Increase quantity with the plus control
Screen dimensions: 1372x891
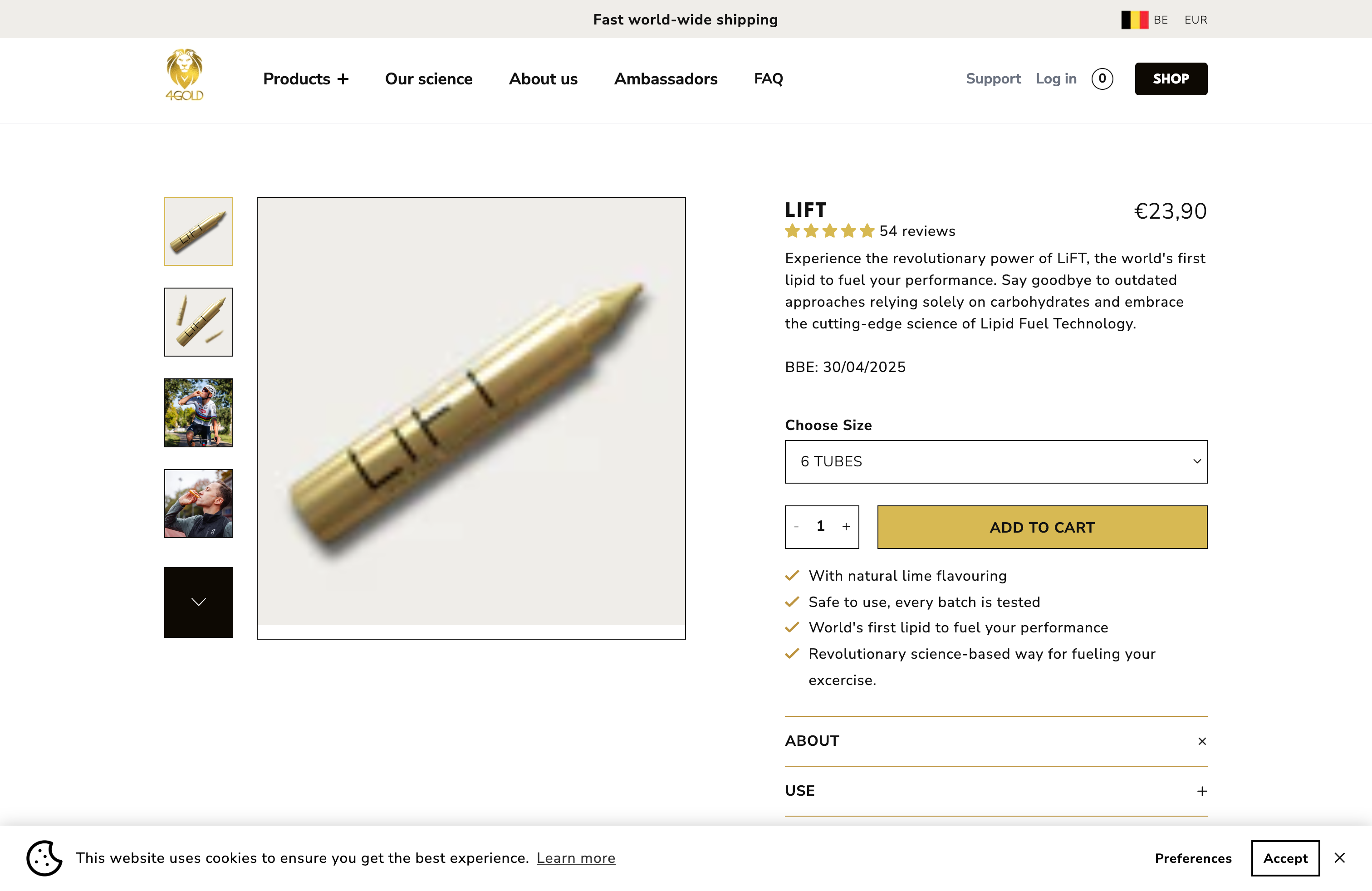pyautogui.click(x=846, y=526)
